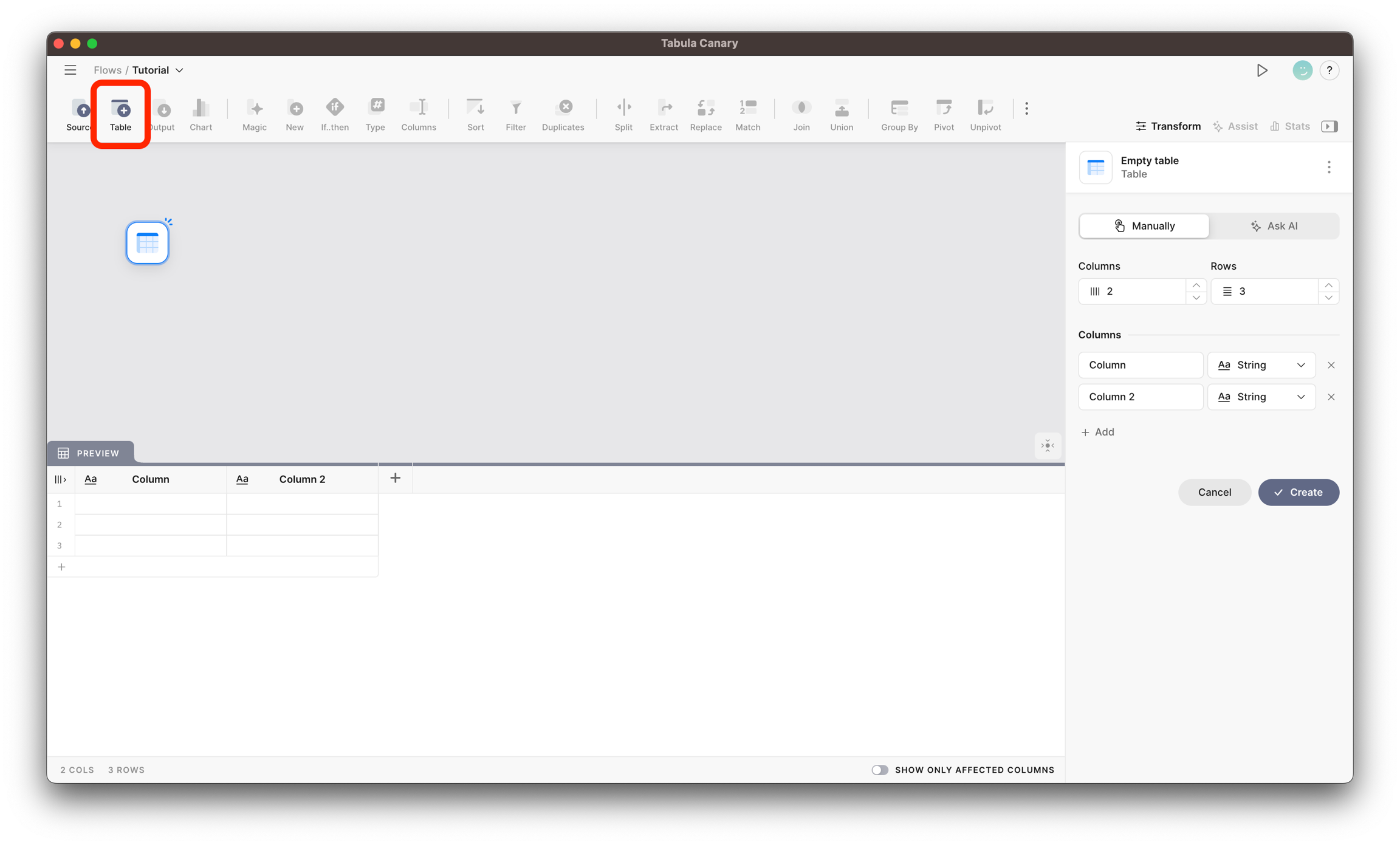This screenshot has width=1400, height=845.
Task: Switch to Ask AI mode
Action: point(1274,226)
